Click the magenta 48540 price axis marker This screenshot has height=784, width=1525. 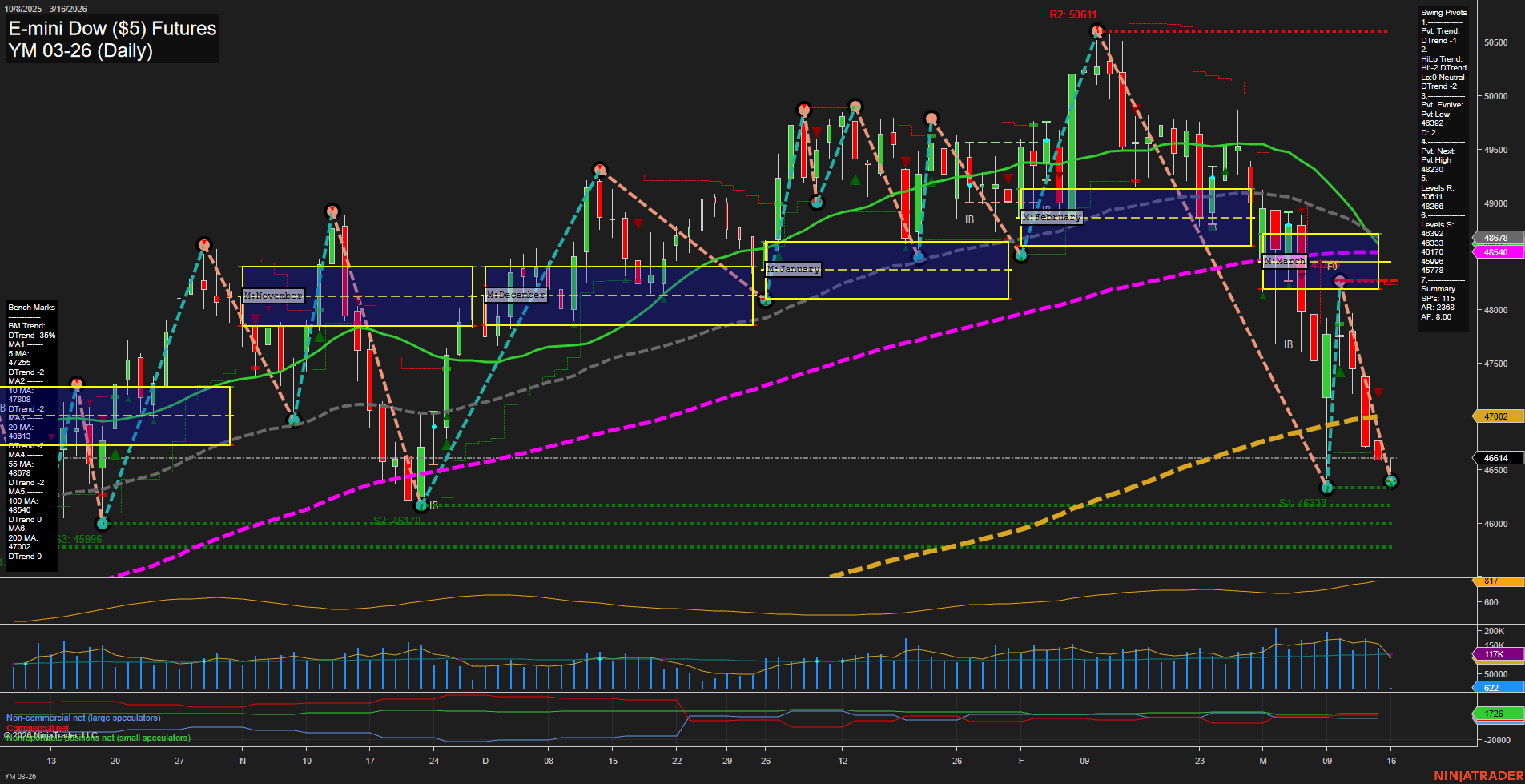coord(1495,252)
